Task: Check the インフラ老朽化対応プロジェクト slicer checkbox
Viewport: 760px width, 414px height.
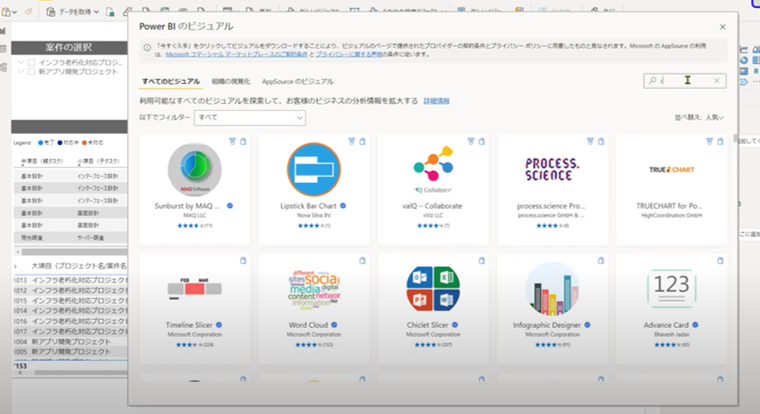Action: pos(32,63)
